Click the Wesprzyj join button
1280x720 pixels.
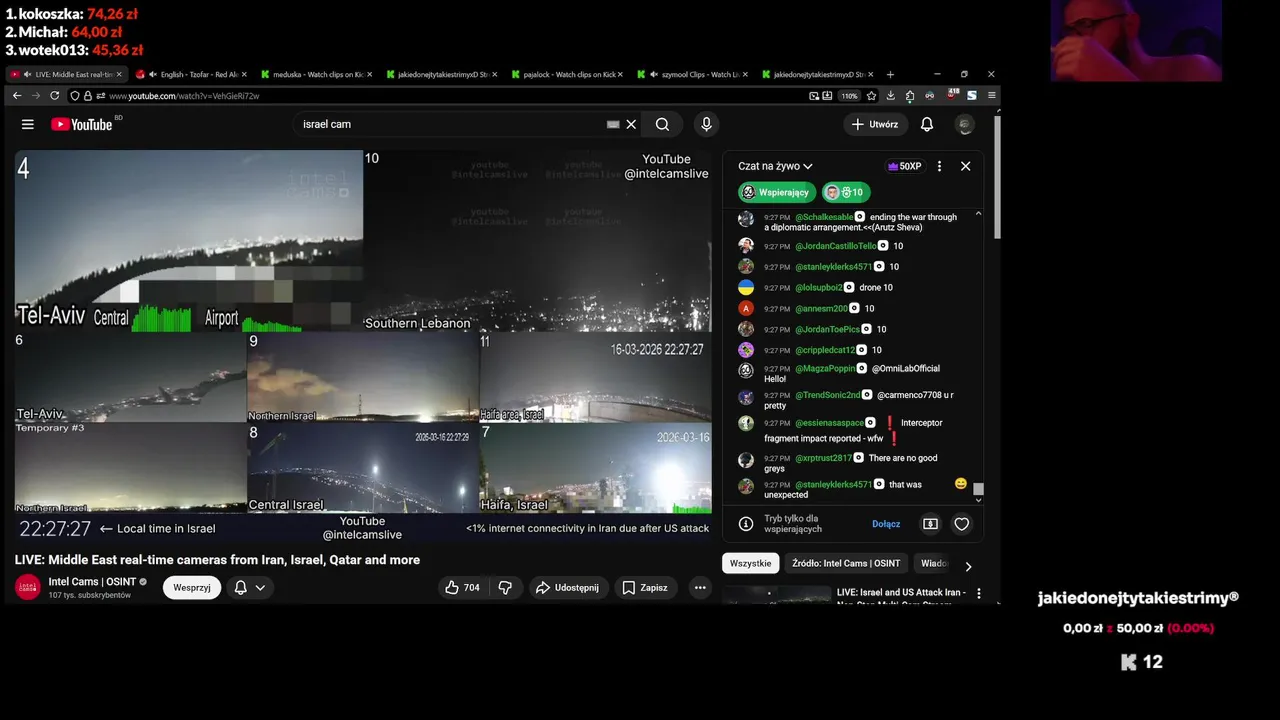pos(192,588)
